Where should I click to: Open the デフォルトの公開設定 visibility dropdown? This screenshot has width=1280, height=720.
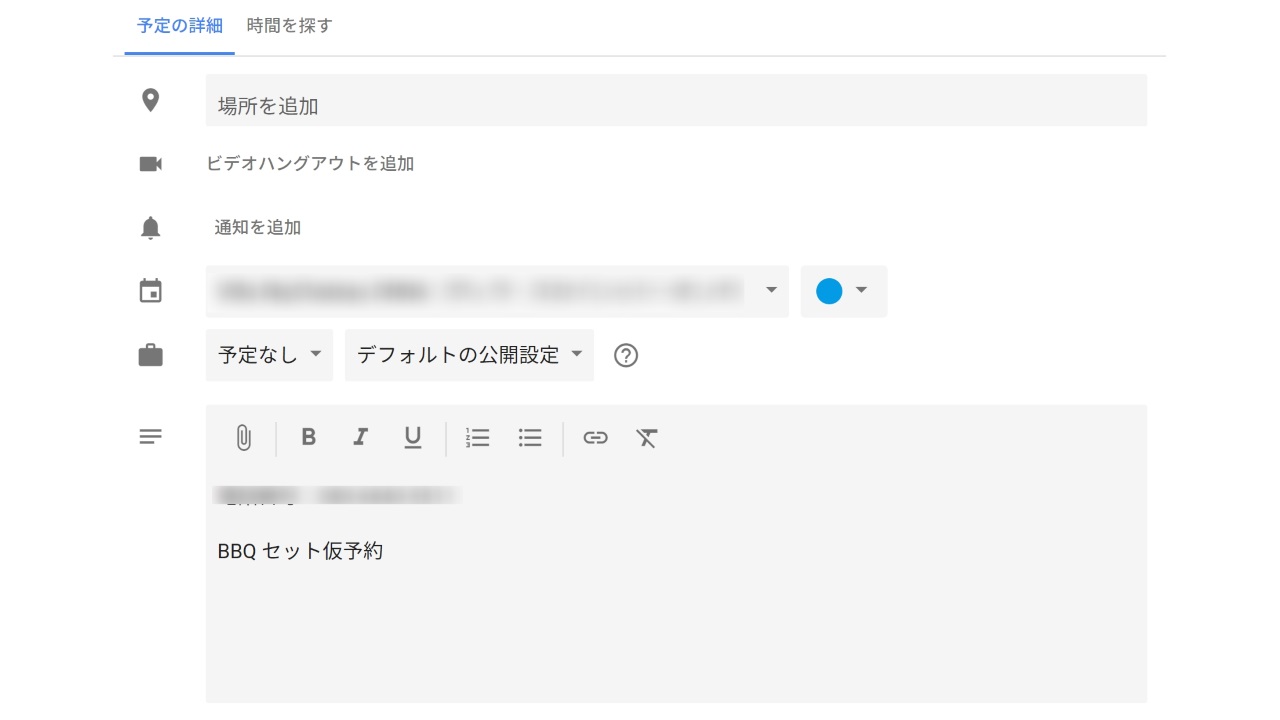click(x=469, y=355)
